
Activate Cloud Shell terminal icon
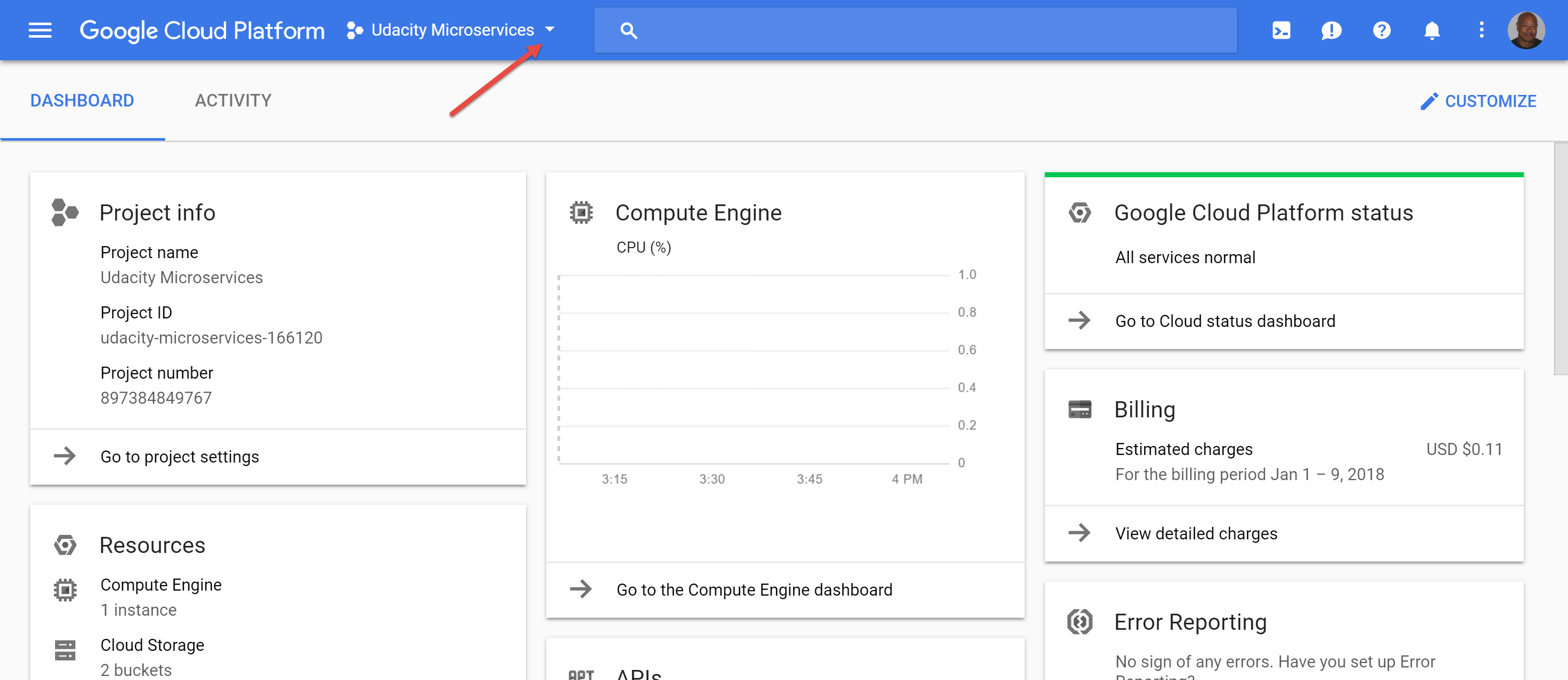click(1281, 31)
